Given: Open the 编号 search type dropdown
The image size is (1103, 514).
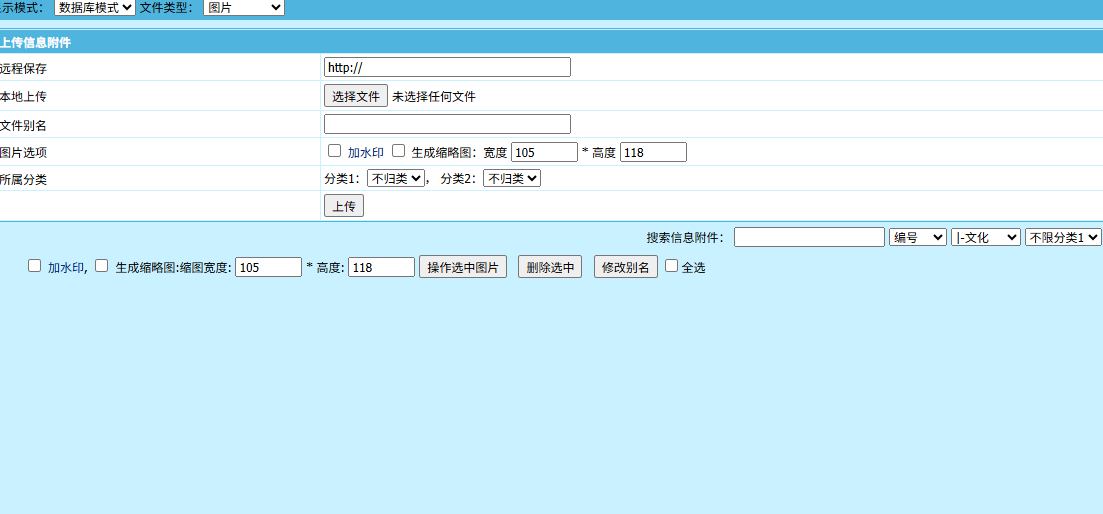Looking at the screenshot, I should tap(917, 237).
